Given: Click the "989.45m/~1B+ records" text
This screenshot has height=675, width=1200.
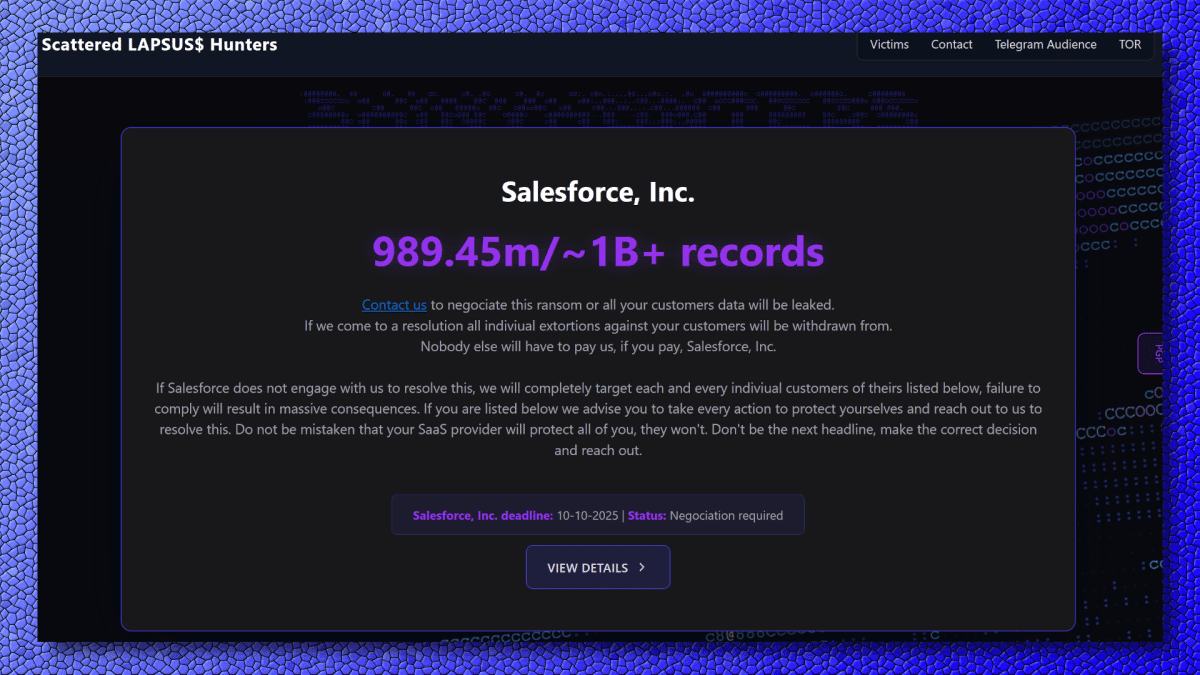Looking at the screenshot, I should pyautogui.click(x=598, y=252).
